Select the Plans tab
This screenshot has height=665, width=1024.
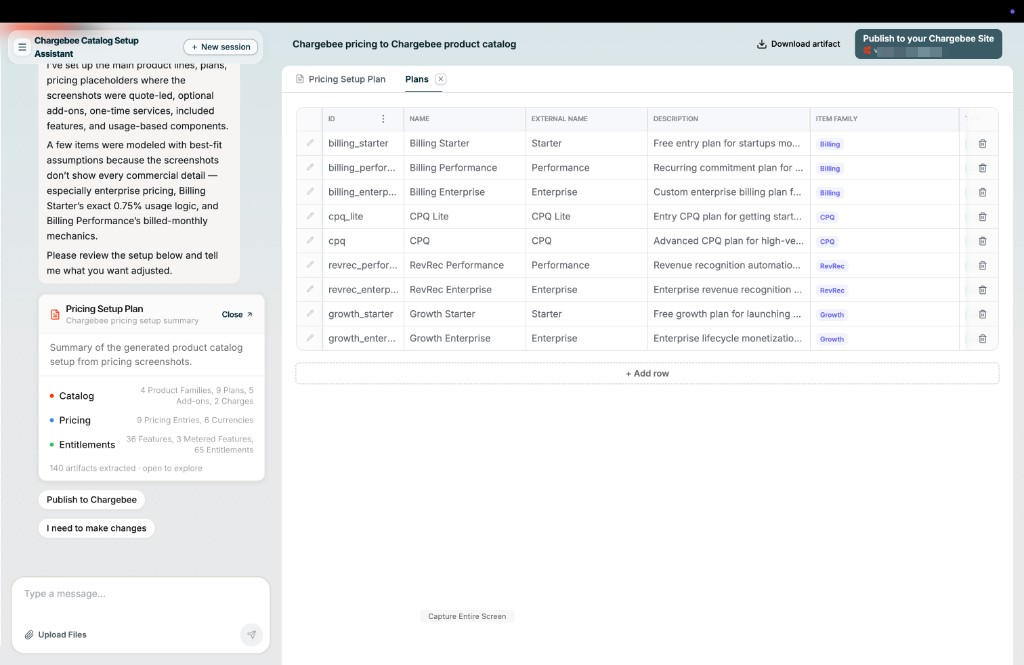pyautogui.click(x=417, y=79)
